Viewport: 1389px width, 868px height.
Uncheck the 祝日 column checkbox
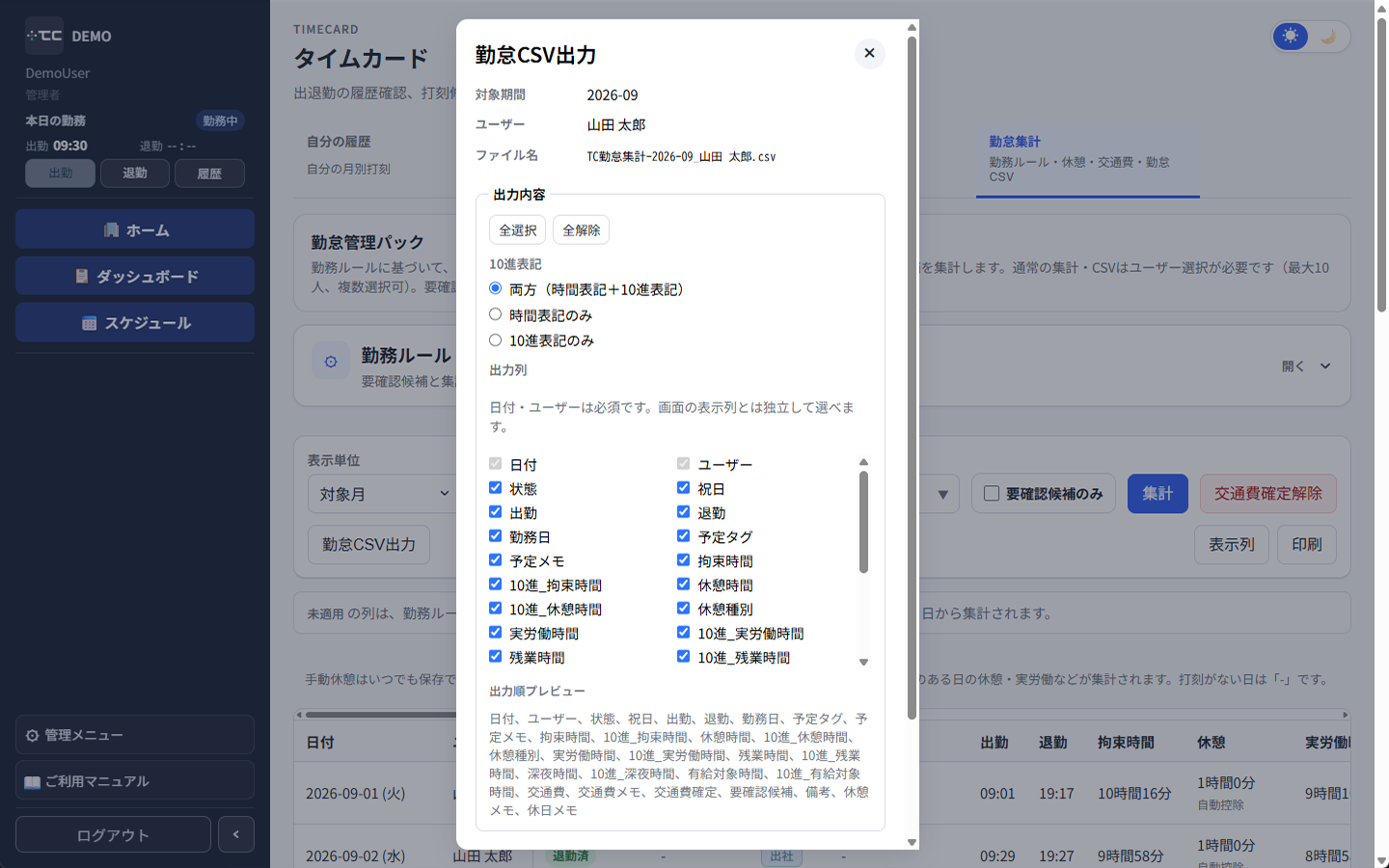click(x=684, y=488)
